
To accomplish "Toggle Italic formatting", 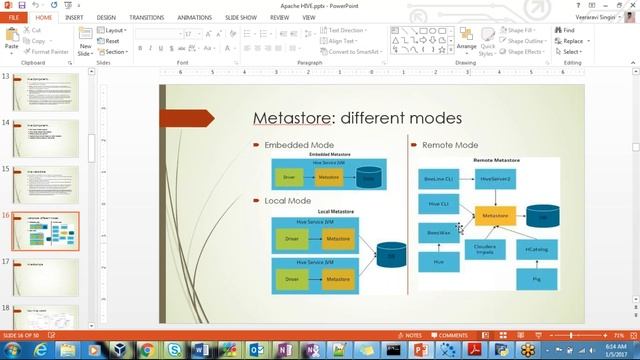I will (150, 48).
